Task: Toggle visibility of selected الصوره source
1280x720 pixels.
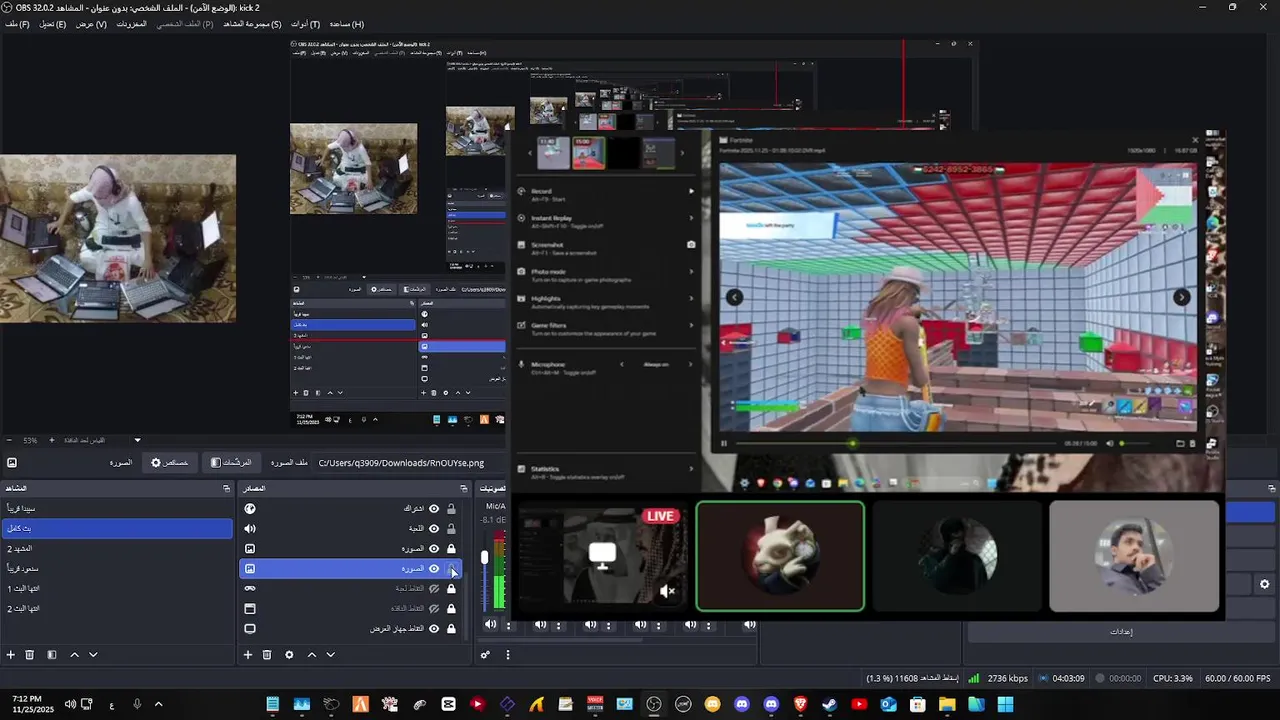Action: pos(434,568)
